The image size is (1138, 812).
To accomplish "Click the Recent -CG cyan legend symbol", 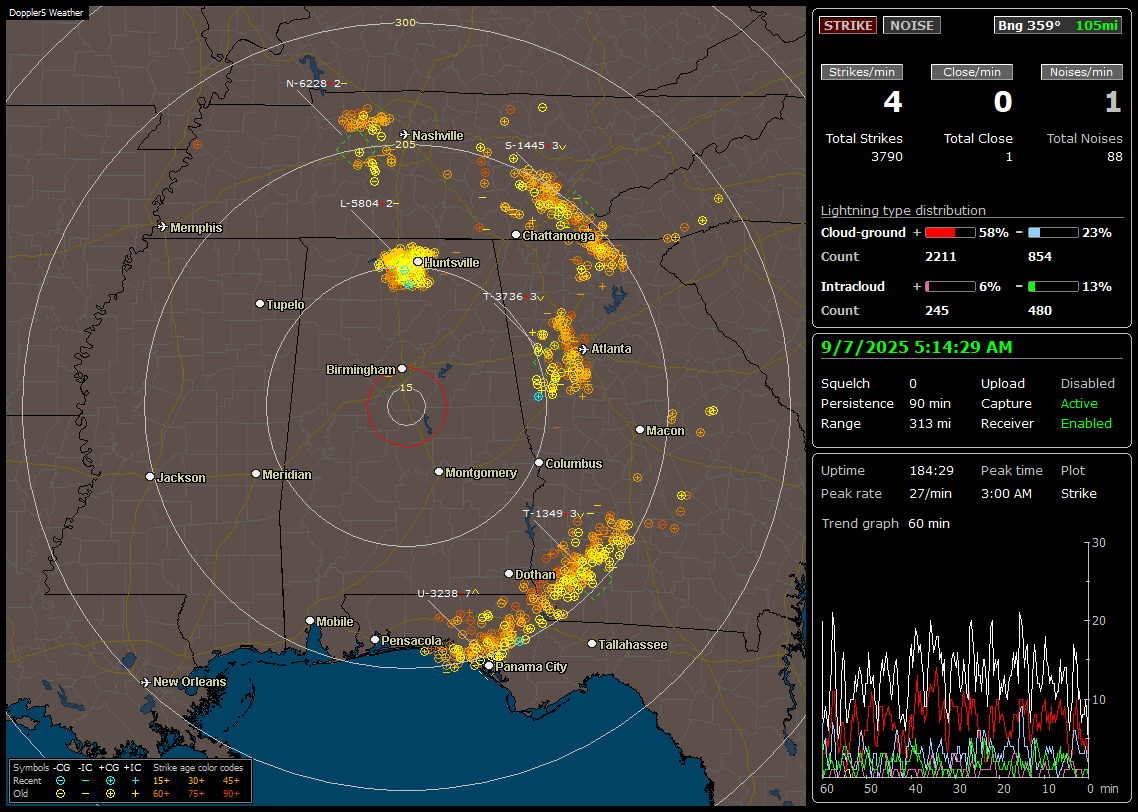I will pos(60,781).
